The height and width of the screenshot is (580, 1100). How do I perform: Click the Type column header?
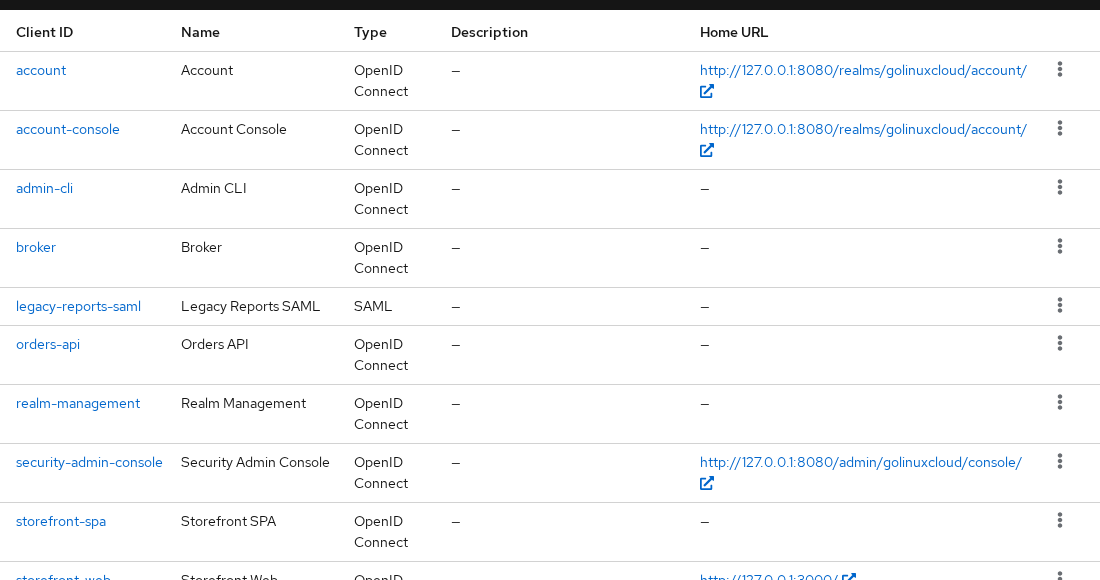pyautogui.click(x=370, y=32)
